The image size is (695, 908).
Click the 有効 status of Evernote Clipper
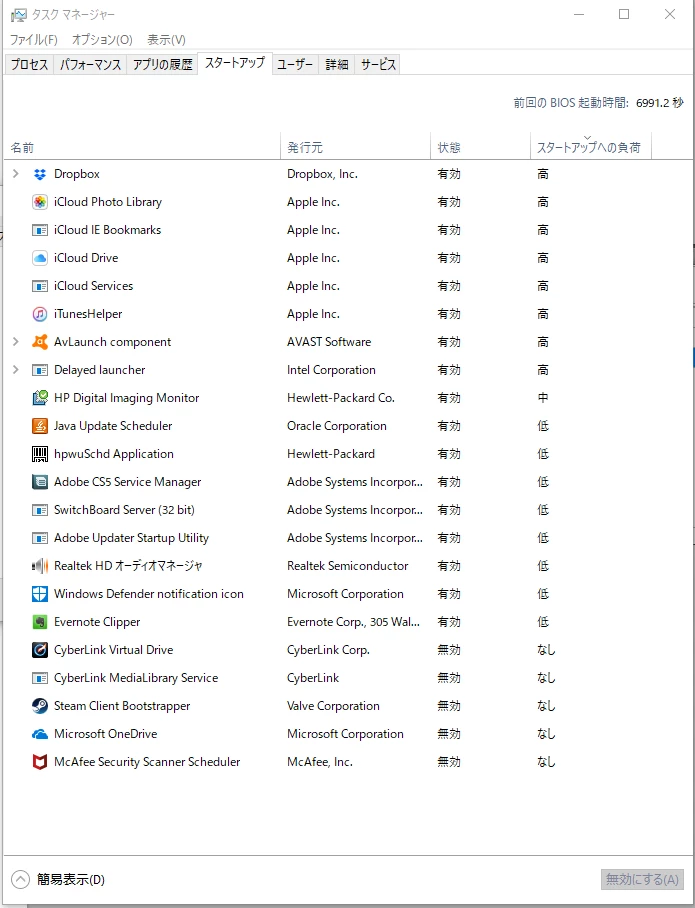pyautogui.click(x=449, y=622)
